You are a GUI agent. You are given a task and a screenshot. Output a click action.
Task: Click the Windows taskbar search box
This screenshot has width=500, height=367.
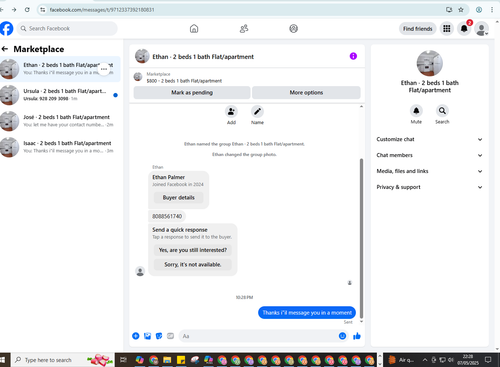(x=63, y=360)
